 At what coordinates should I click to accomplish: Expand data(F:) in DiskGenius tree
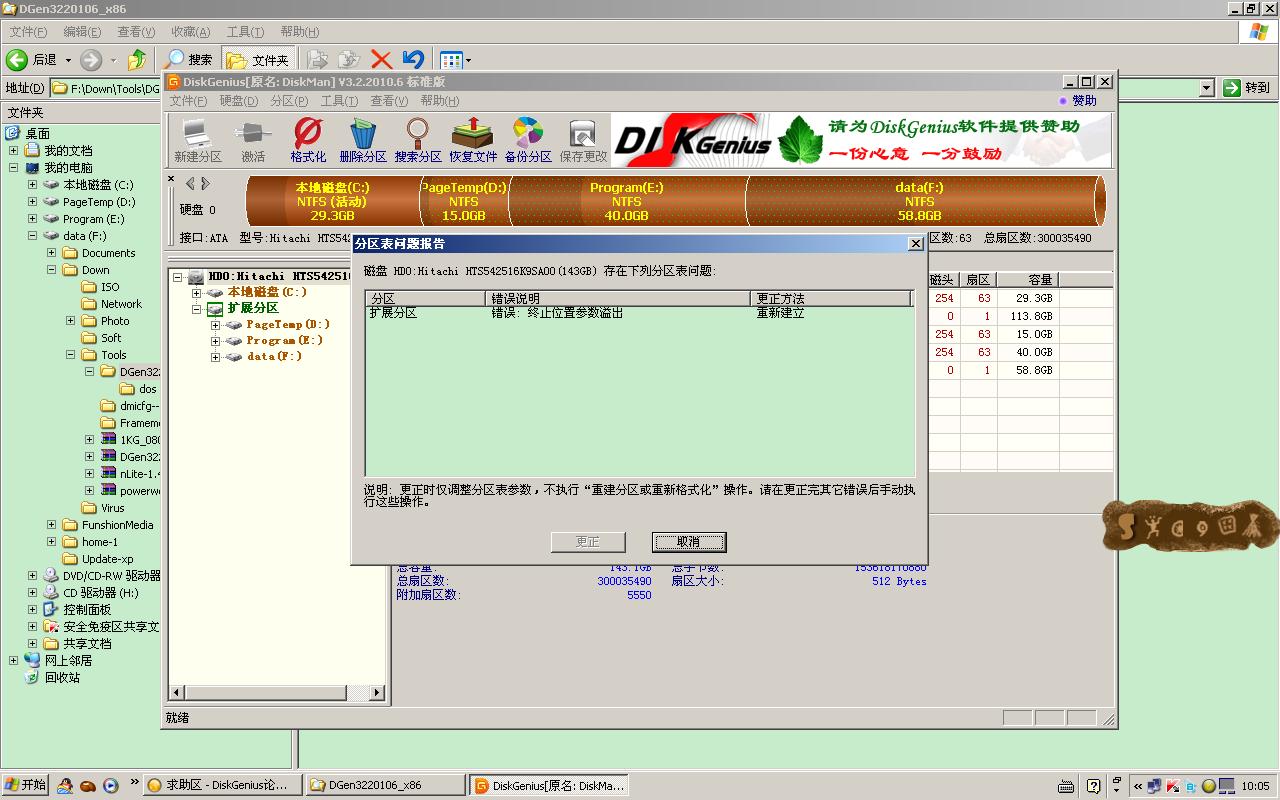pos(216,357)
